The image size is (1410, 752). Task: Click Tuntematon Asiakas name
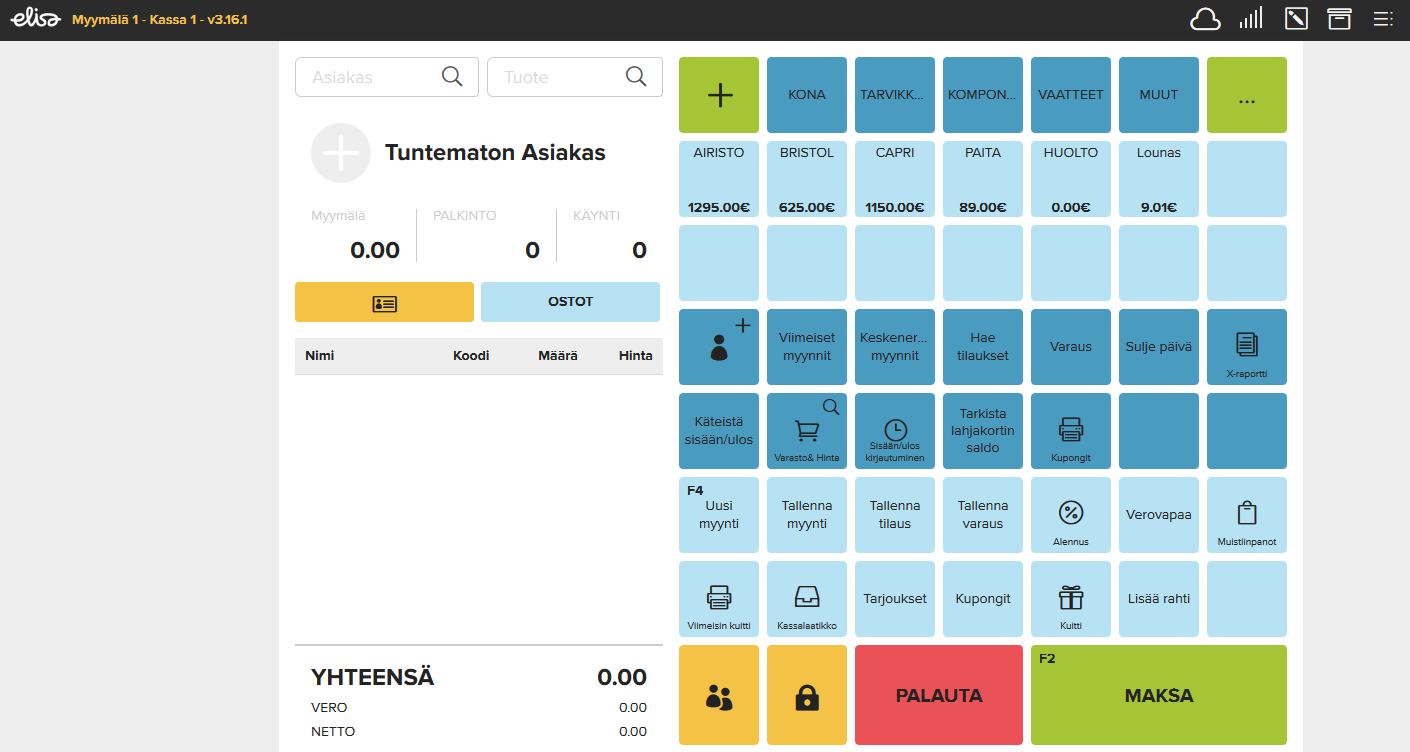(495, 153)
